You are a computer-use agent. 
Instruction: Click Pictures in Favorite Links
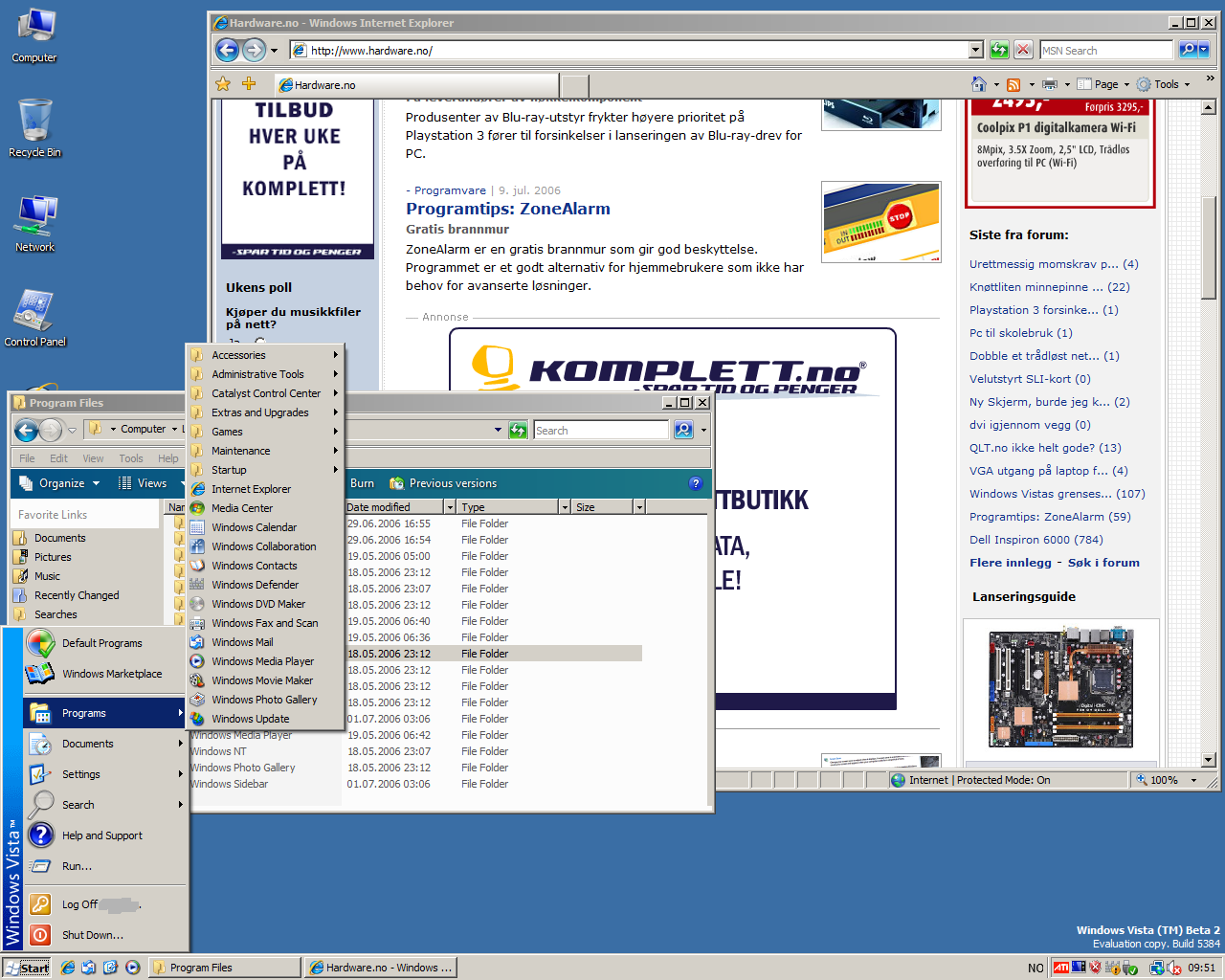click(53, 557)
